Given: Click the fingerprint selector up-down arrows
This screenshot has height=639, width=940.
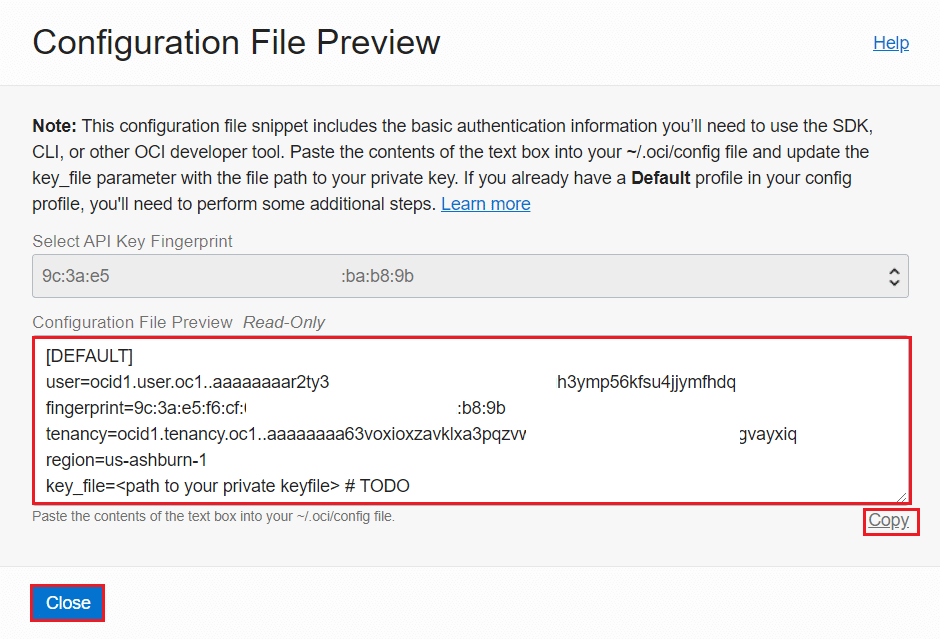Looking at the screenshot, I should (x=894, y=276).
